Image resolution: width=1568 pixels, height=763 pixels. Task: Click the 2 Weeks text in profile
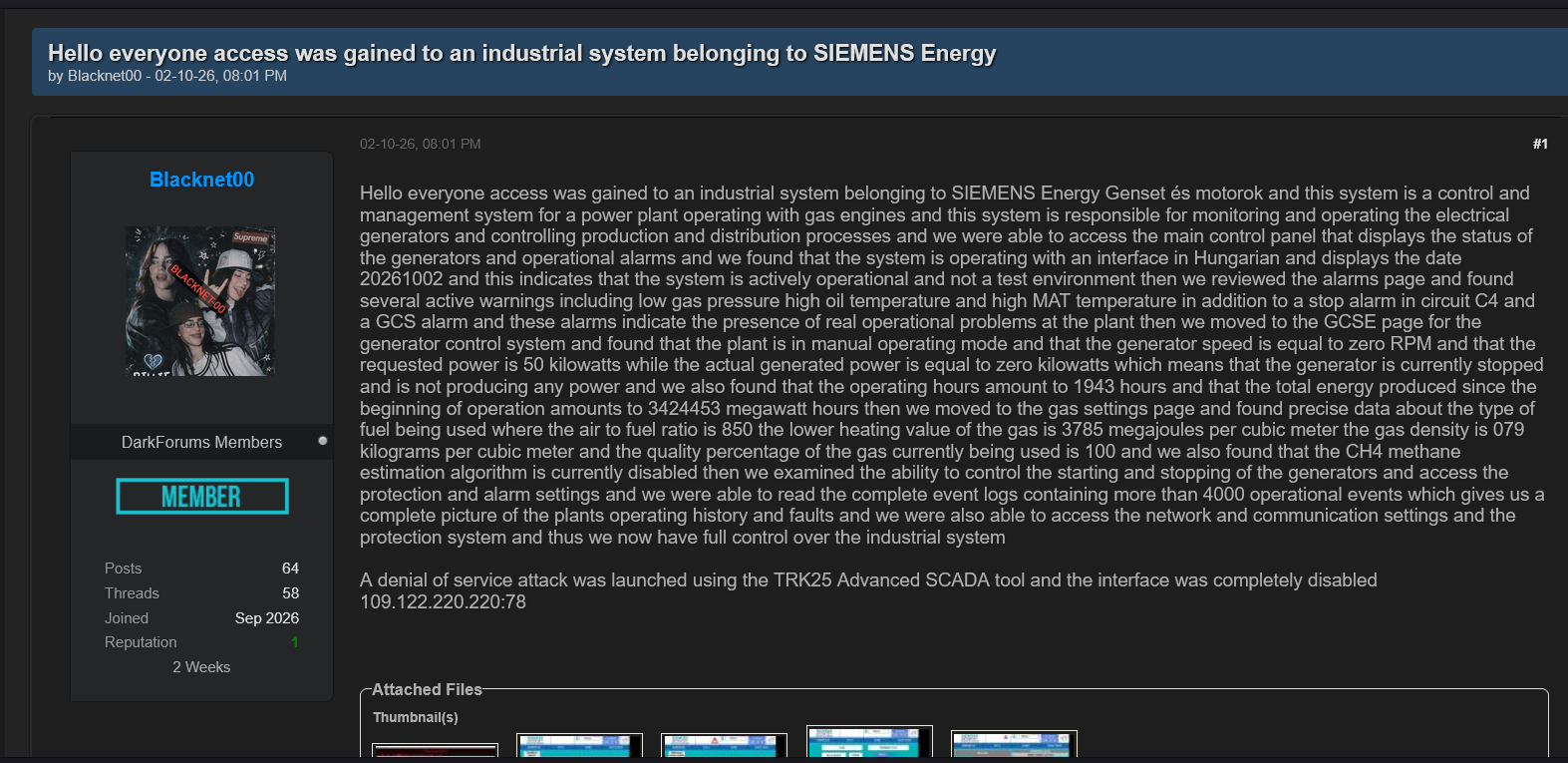pyautogui.click(x=201, y=667)
